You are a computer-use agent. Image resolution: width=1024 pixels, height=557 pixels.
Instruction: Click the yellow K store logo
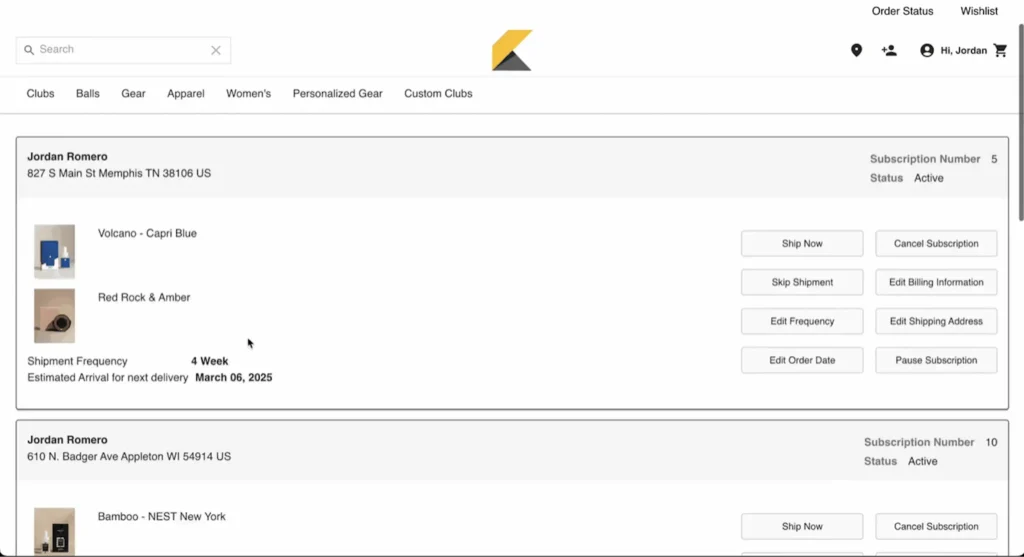[x=512, y=50]
